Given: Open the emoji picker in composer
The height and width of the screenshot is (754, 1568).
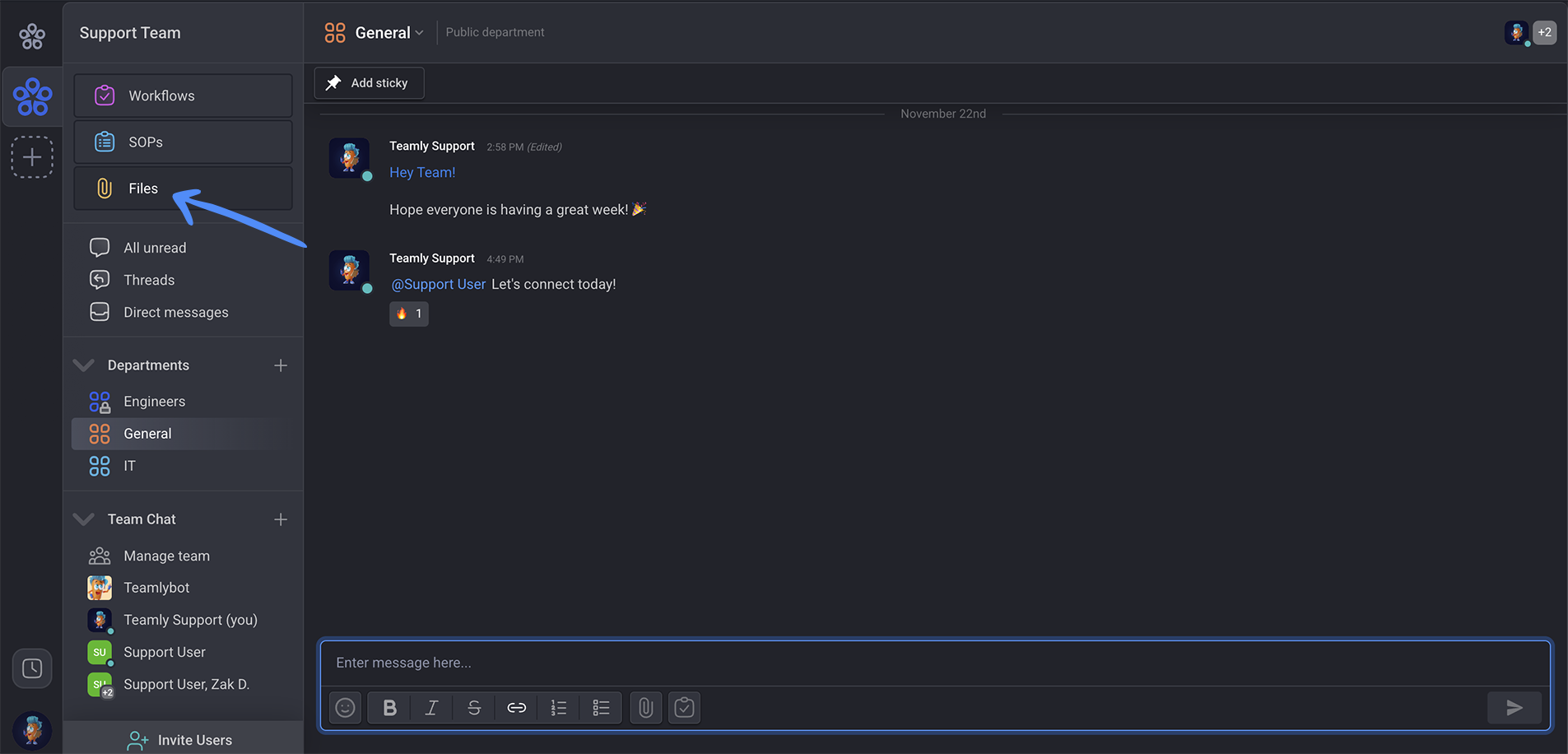Looking at the screenshot, I should coord(346,708).
